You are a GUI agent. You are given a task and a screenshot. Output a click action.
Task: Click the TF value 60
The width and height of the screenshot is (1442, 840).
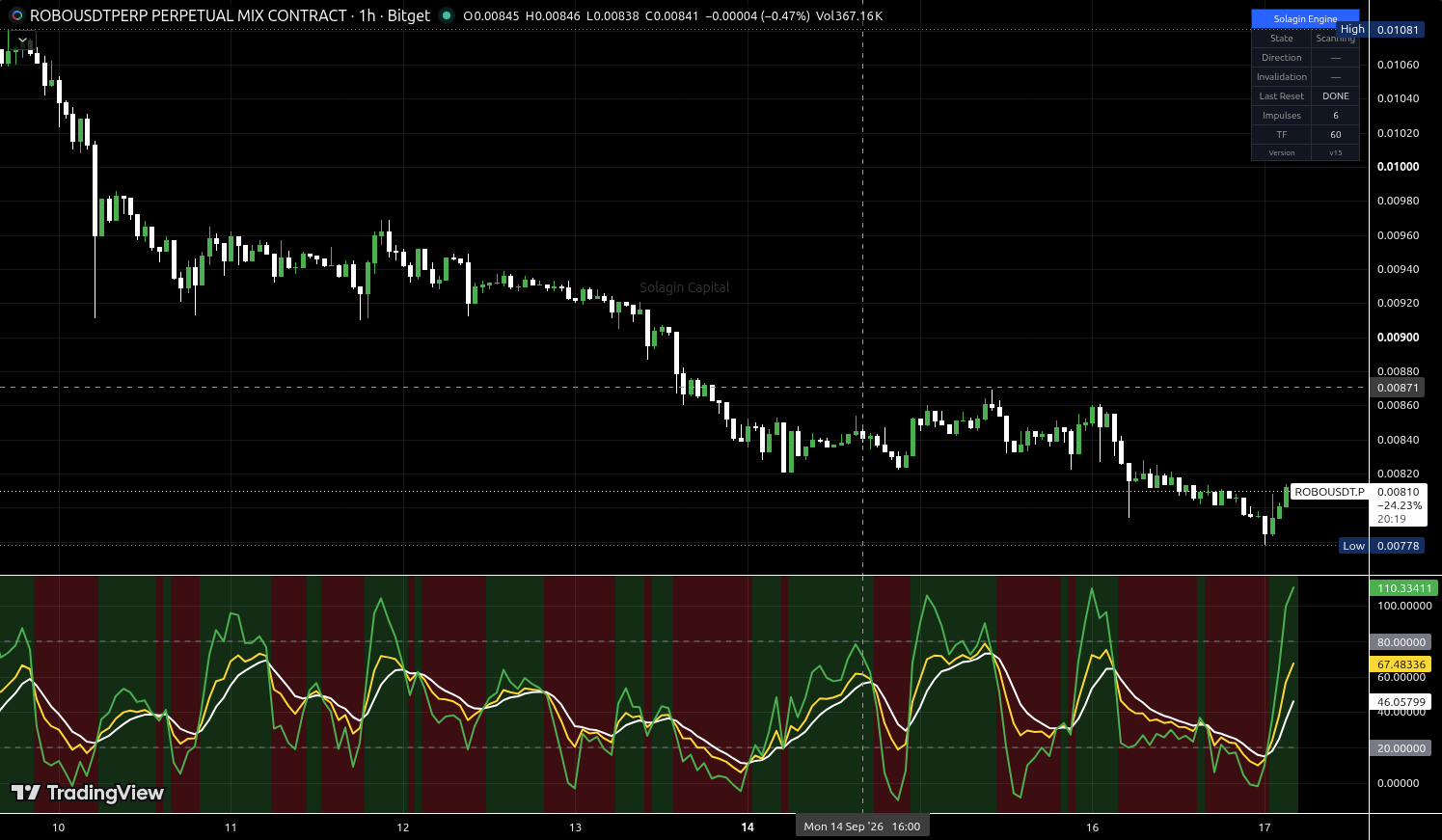[x=1336, y=135]
